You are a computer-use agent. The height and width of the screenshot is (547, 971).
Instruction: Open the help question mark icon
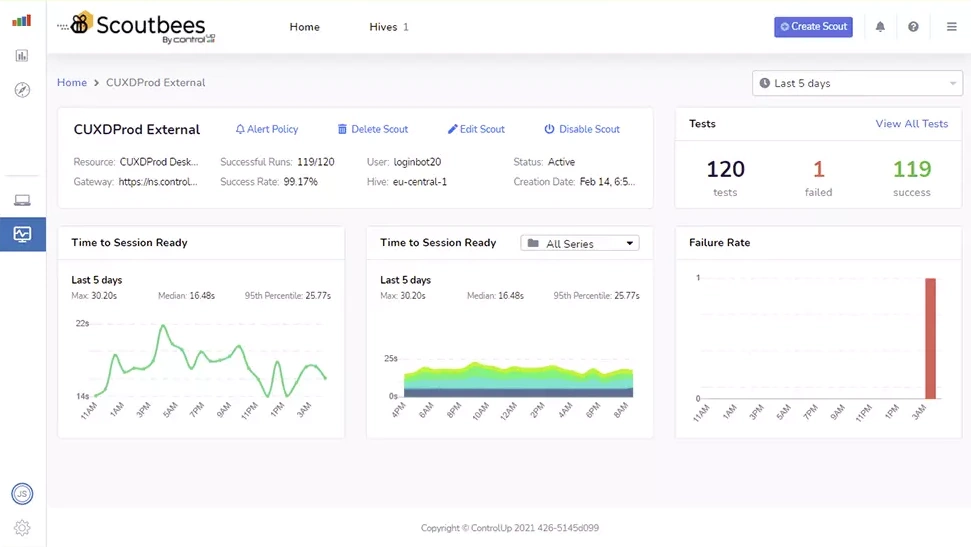913,27
